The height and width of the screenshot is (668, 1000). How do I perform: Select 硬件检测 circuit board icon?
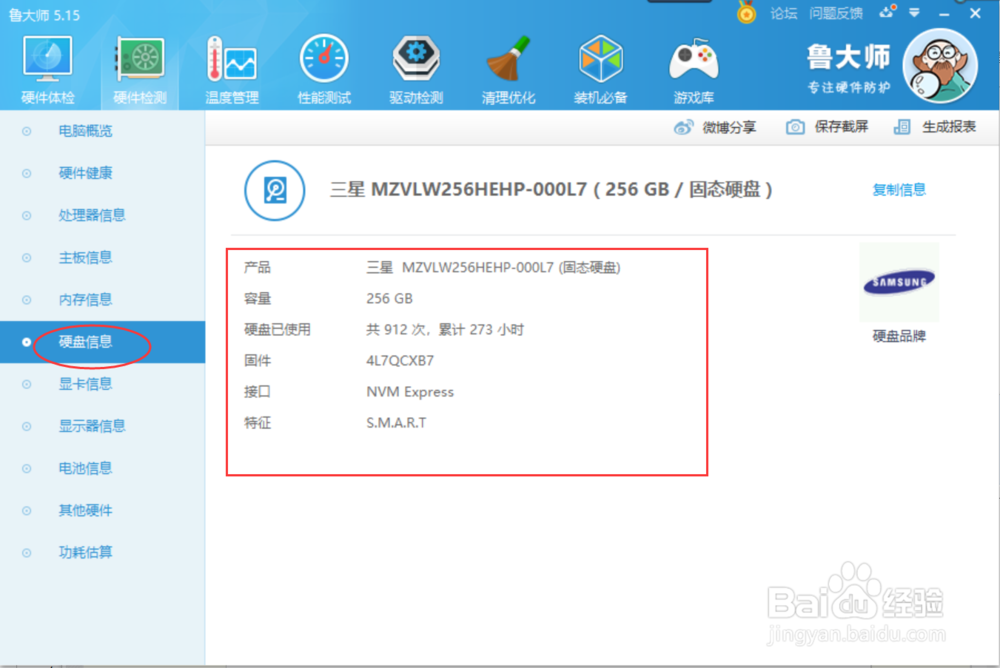[x=140, y=59]
